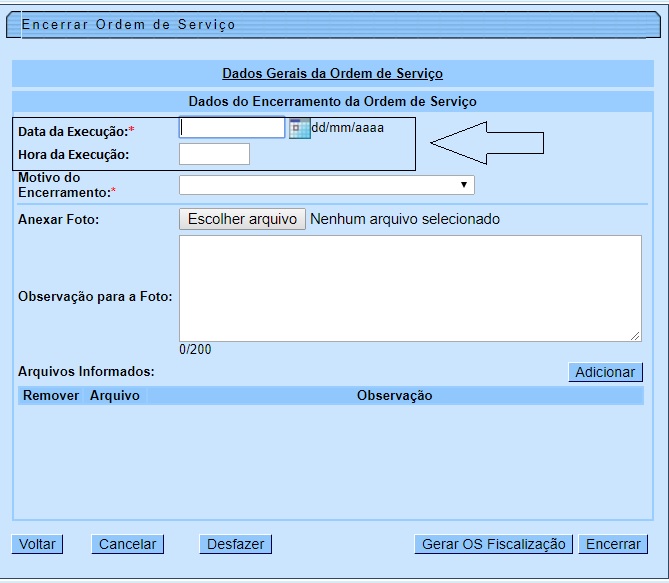669x583 pixels.
Task: Click the Remover column header
Action: coord(51,396)
